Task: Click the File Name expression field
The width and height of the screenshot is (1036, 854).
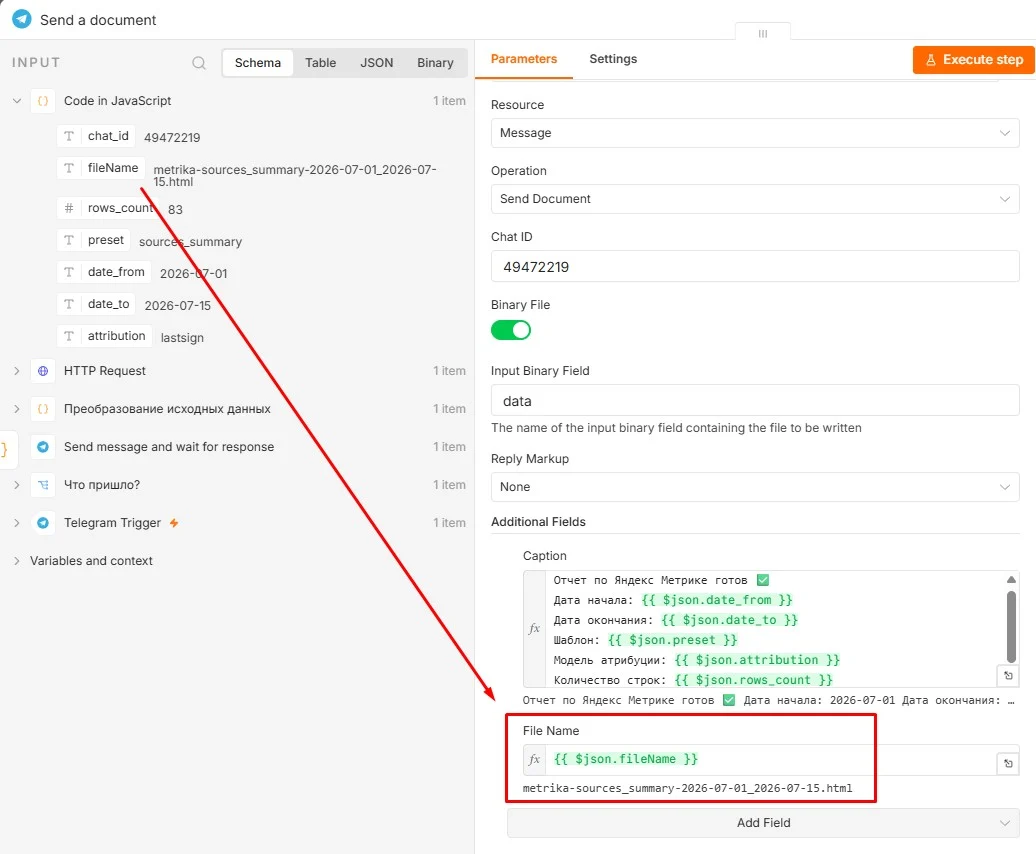Action: pyautogui.click(x=770, y=760)
